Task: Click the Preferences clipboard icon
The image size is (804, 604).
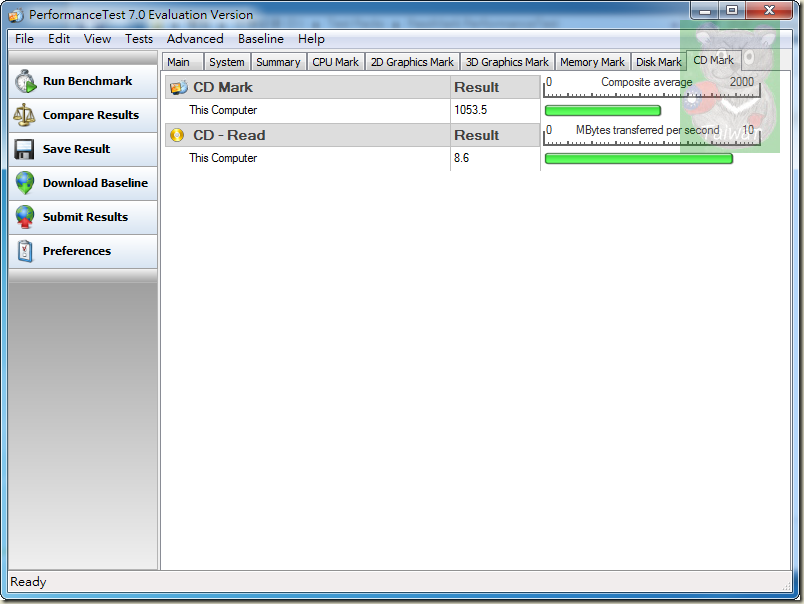Action: (25, 251)
